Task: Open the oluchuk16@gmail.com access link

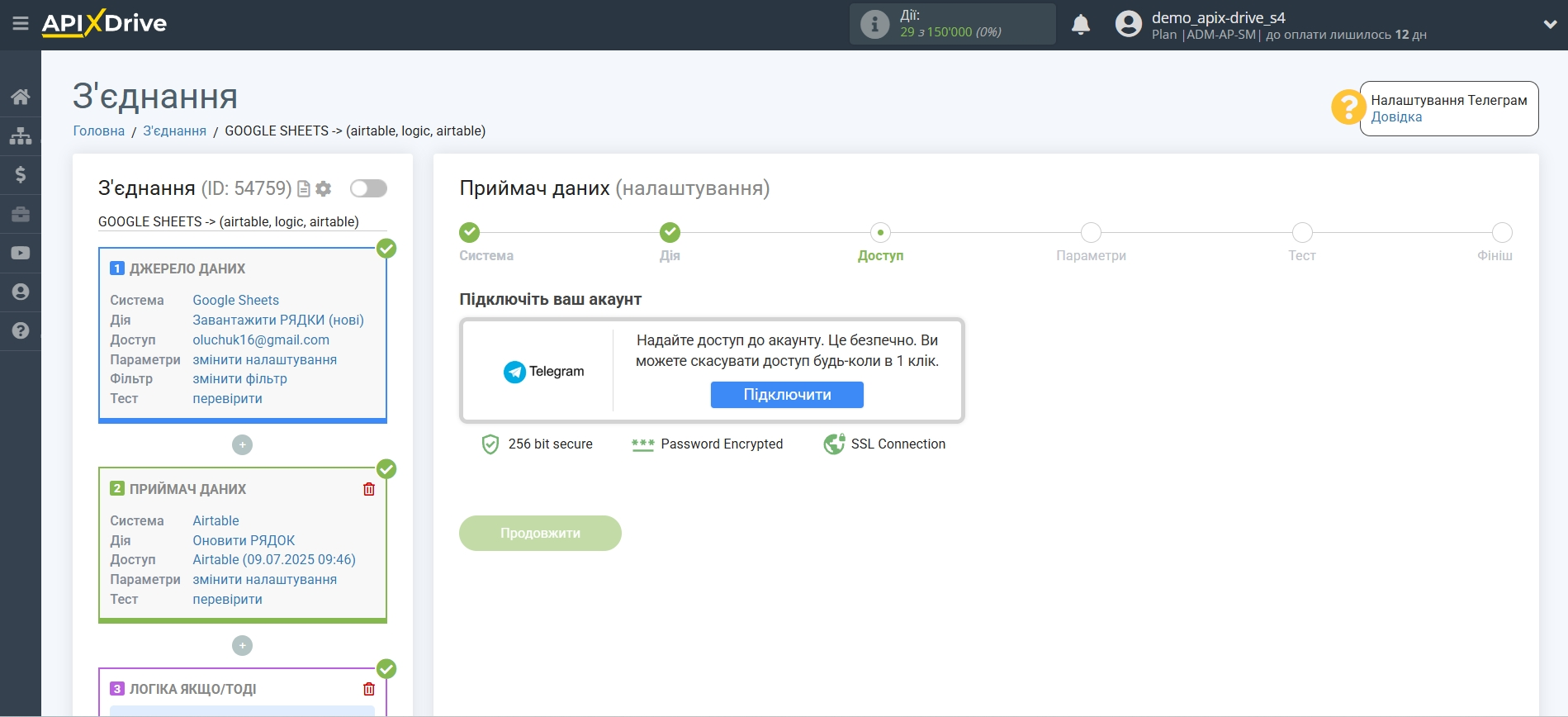Action: tap(261, 340)
